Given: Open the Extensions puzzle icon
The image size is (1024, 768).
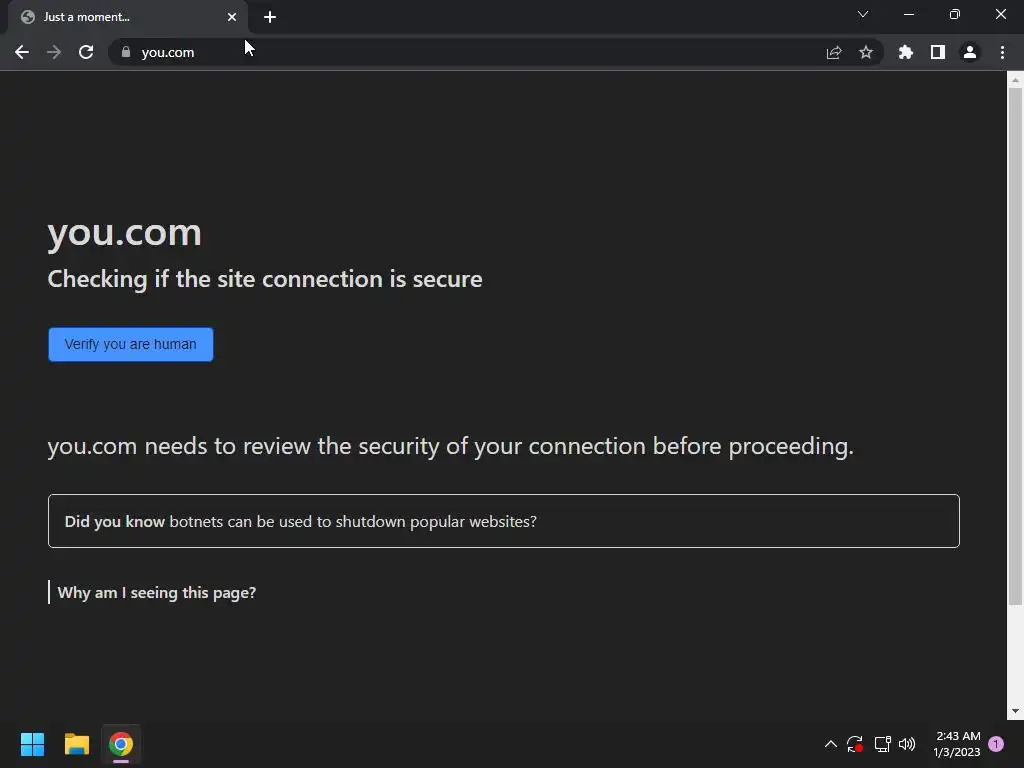Looking at the screenshot, I should coord(906,52).
